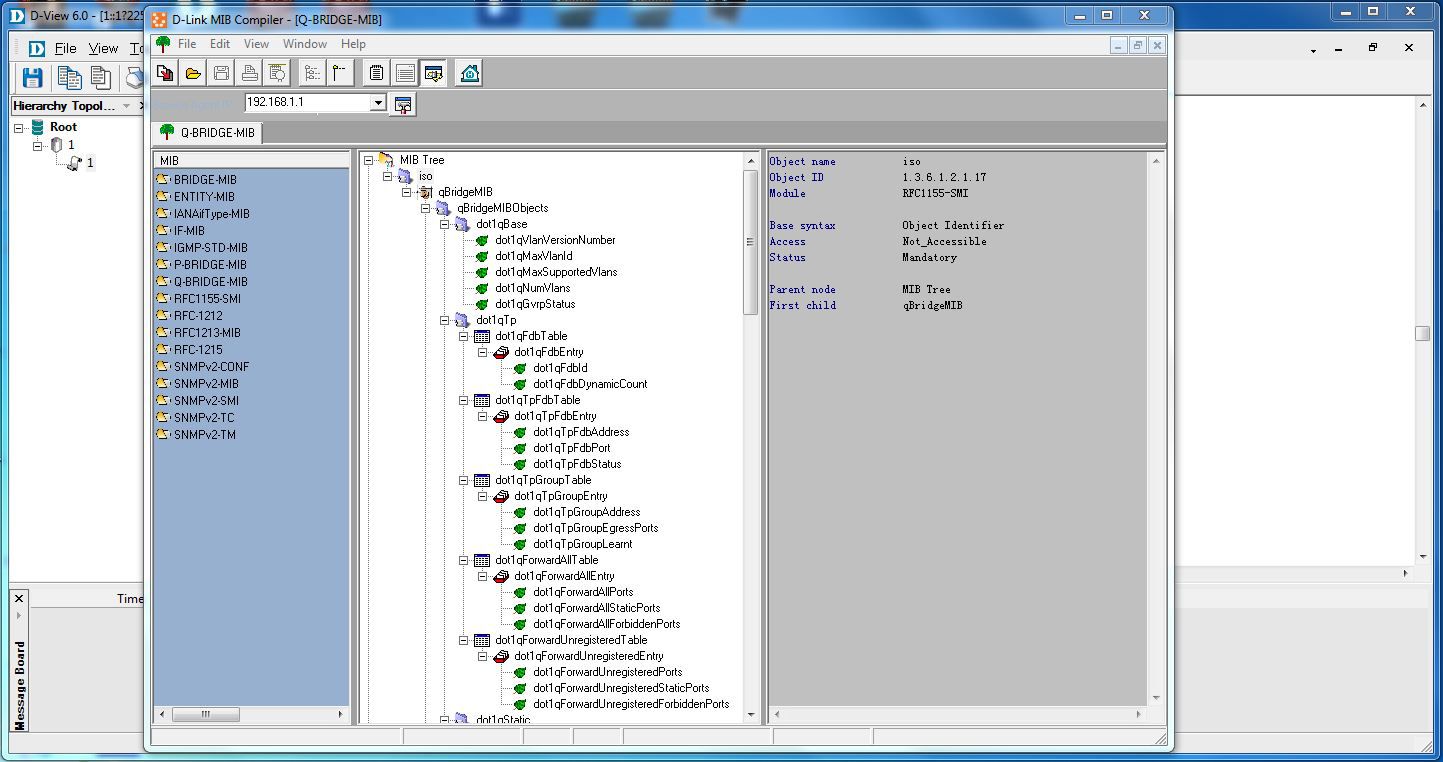Click the MIB column header
The height and width of the screenshot is (762, 1443).
(x=251, y=160)
